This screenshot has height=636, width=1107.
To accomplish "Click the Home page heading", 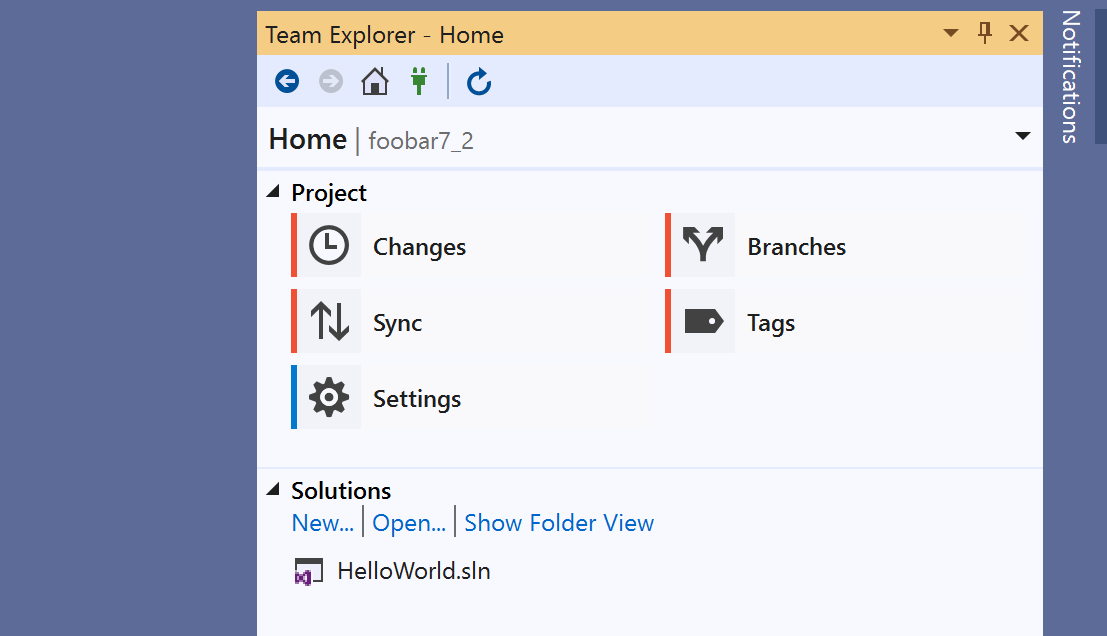I will click(x=308, y=139).
